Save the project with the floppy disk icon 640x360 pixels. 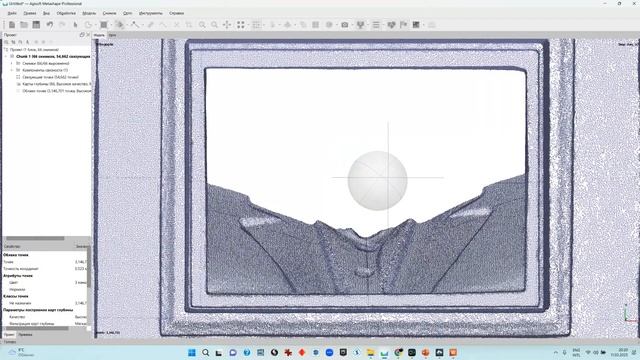(x=36, y=25)
